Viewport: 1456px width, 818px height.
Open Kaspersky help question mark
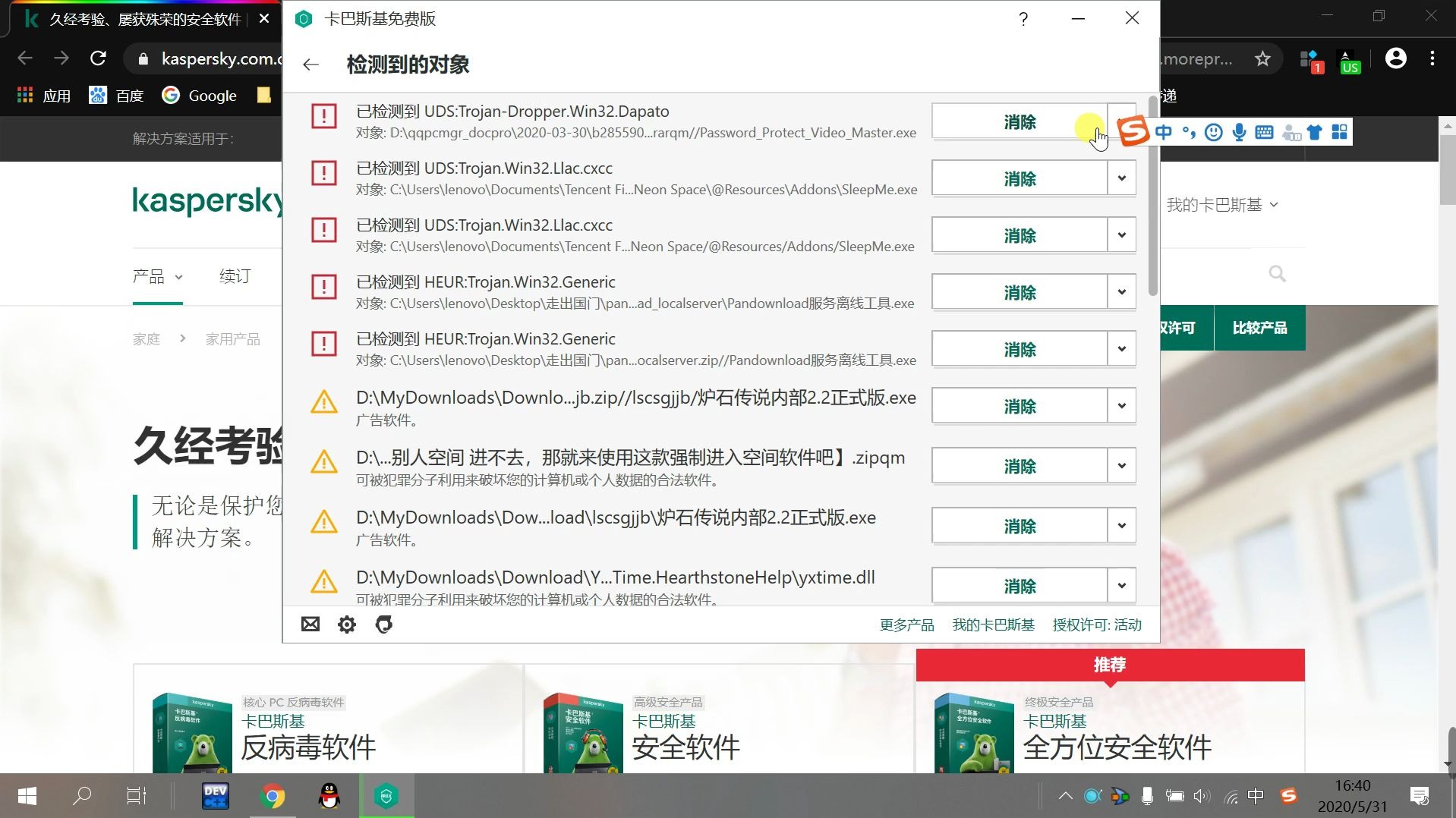click(x=1023, y=19)
